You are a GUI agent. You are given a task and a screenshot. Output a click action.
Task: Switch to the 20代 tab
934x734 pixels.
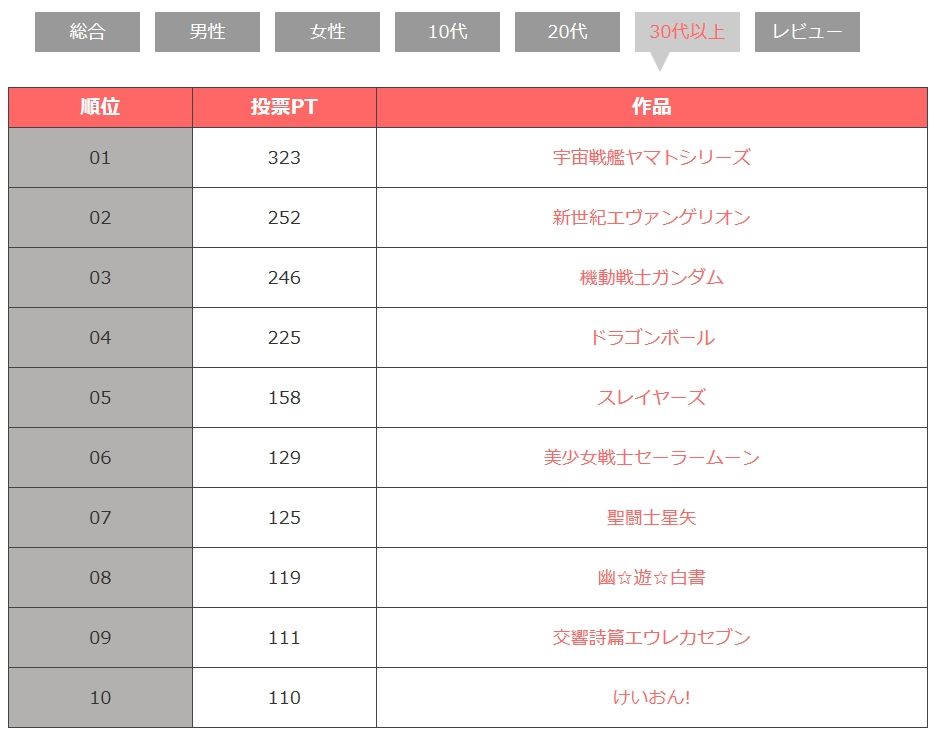(x=567, y=32)
